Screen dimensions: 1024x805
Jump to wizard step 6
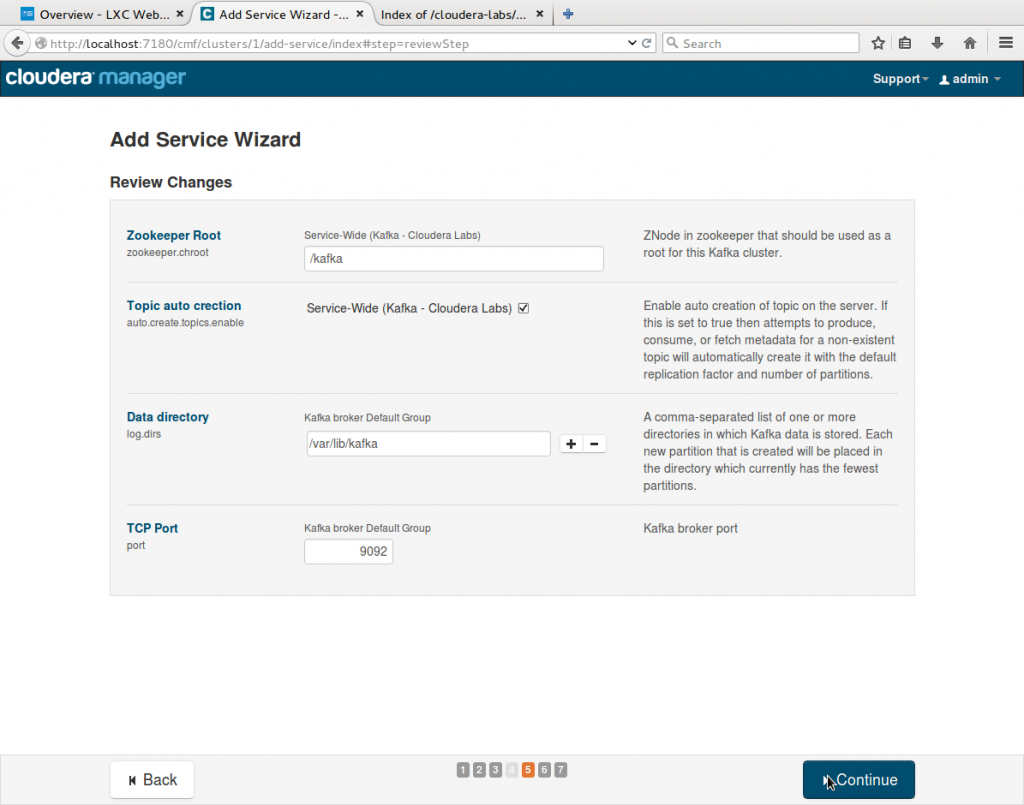(544, 770)
